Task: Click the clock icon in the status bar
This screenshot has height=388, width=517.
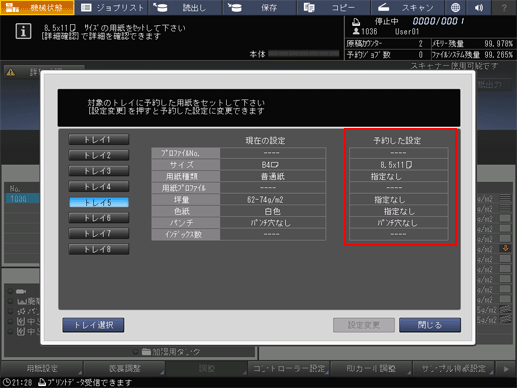Action: (x=6, y=383)
